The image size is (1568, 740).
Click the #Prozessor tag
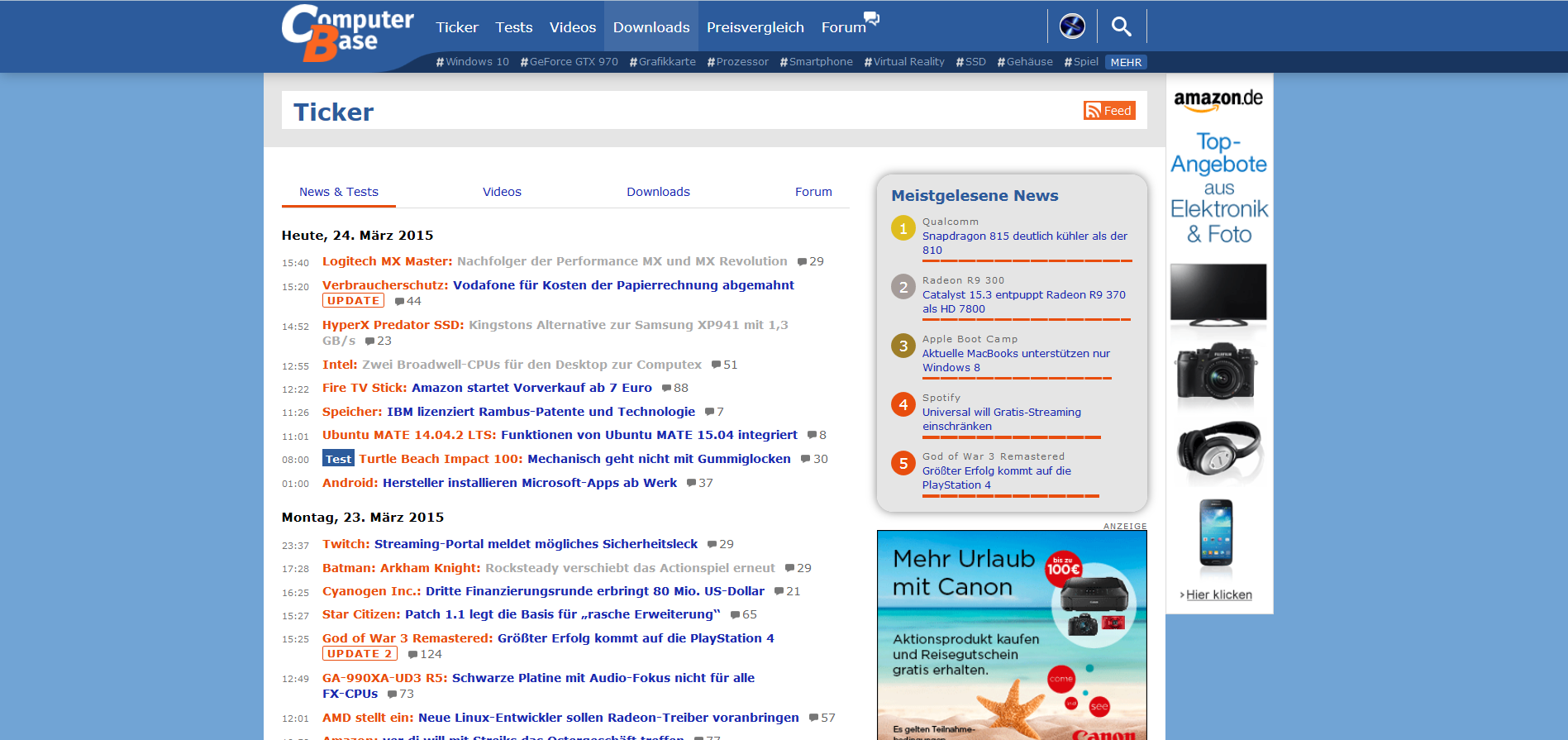click(738, 62)
